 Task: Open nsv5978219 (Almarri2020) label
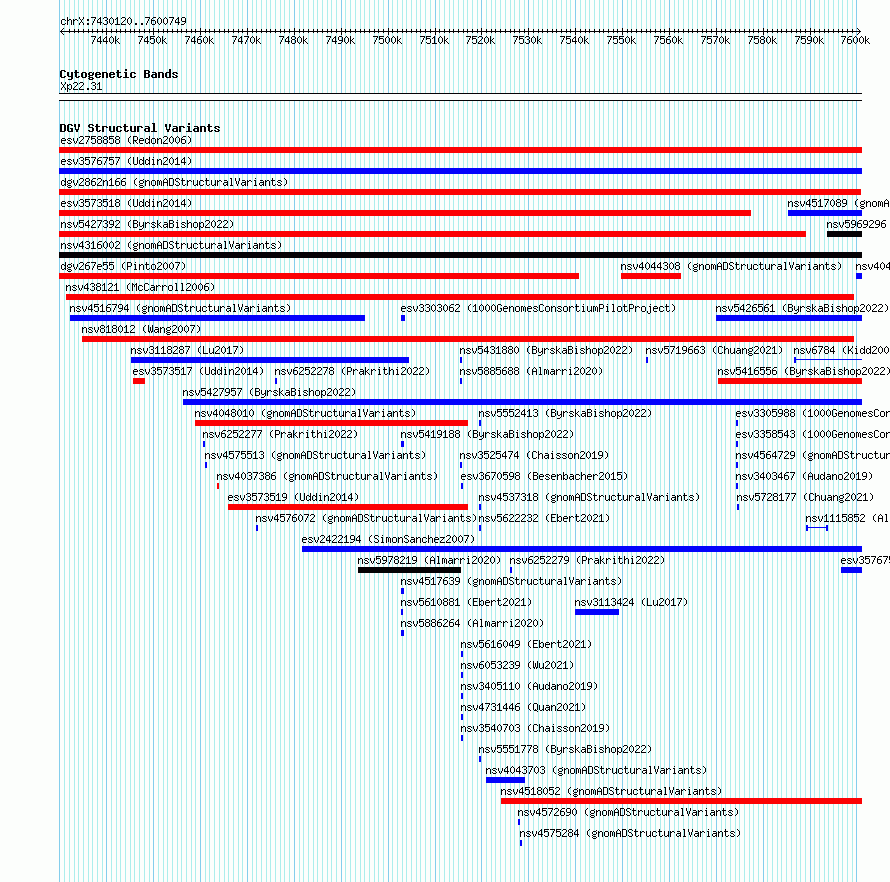429,560
